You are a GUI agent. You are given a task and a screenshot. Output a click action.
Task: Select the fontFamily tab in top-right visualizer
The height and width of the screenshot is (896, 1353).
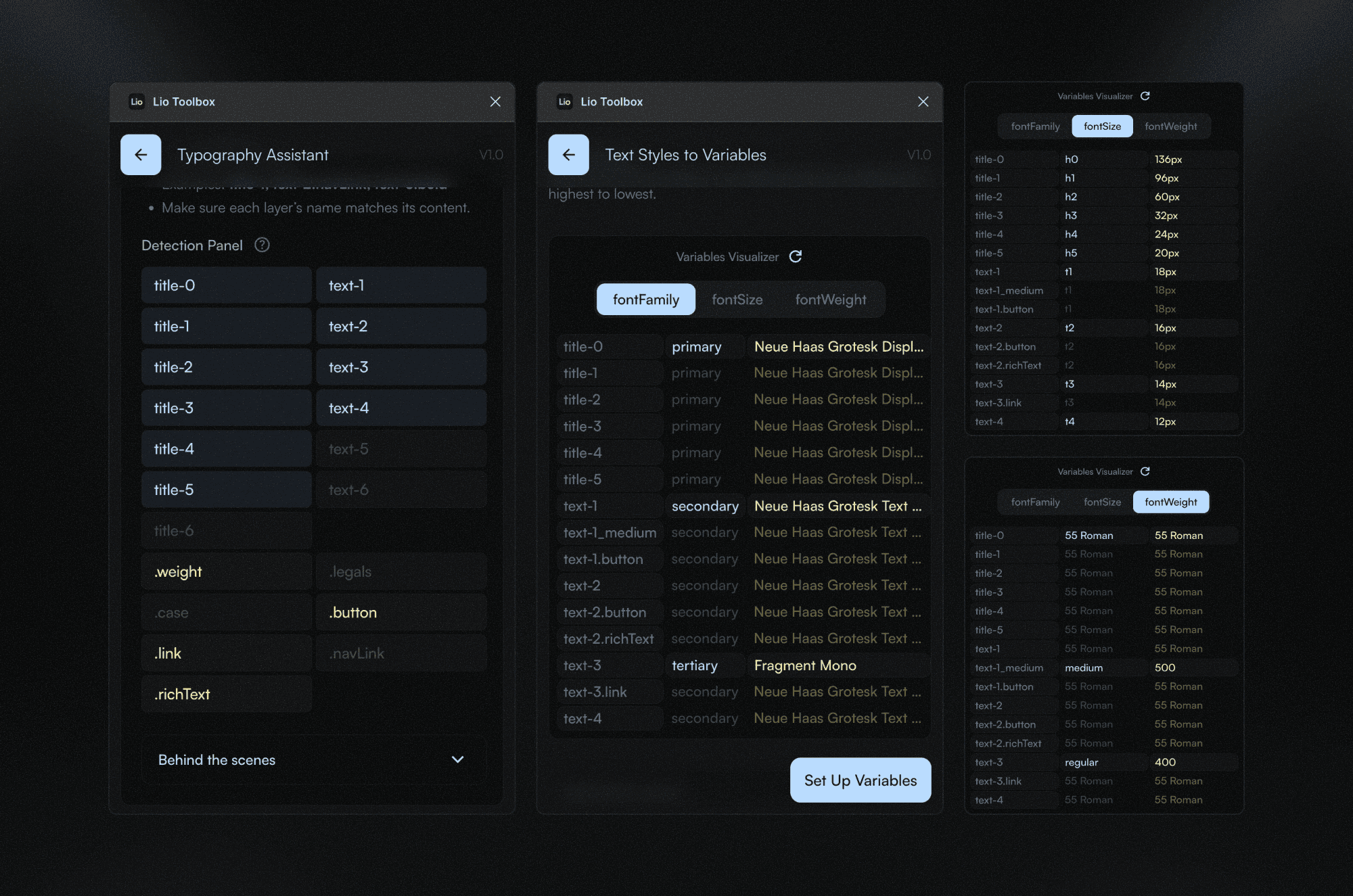point(1034,126)
